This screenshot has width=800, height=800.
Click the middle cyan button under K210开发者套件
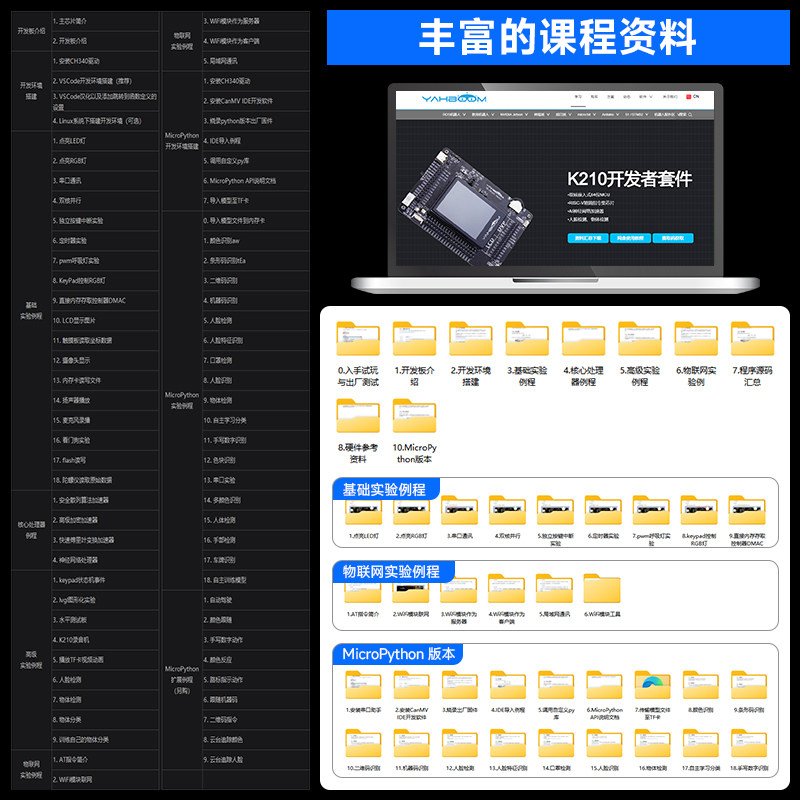tap(630, 238)
